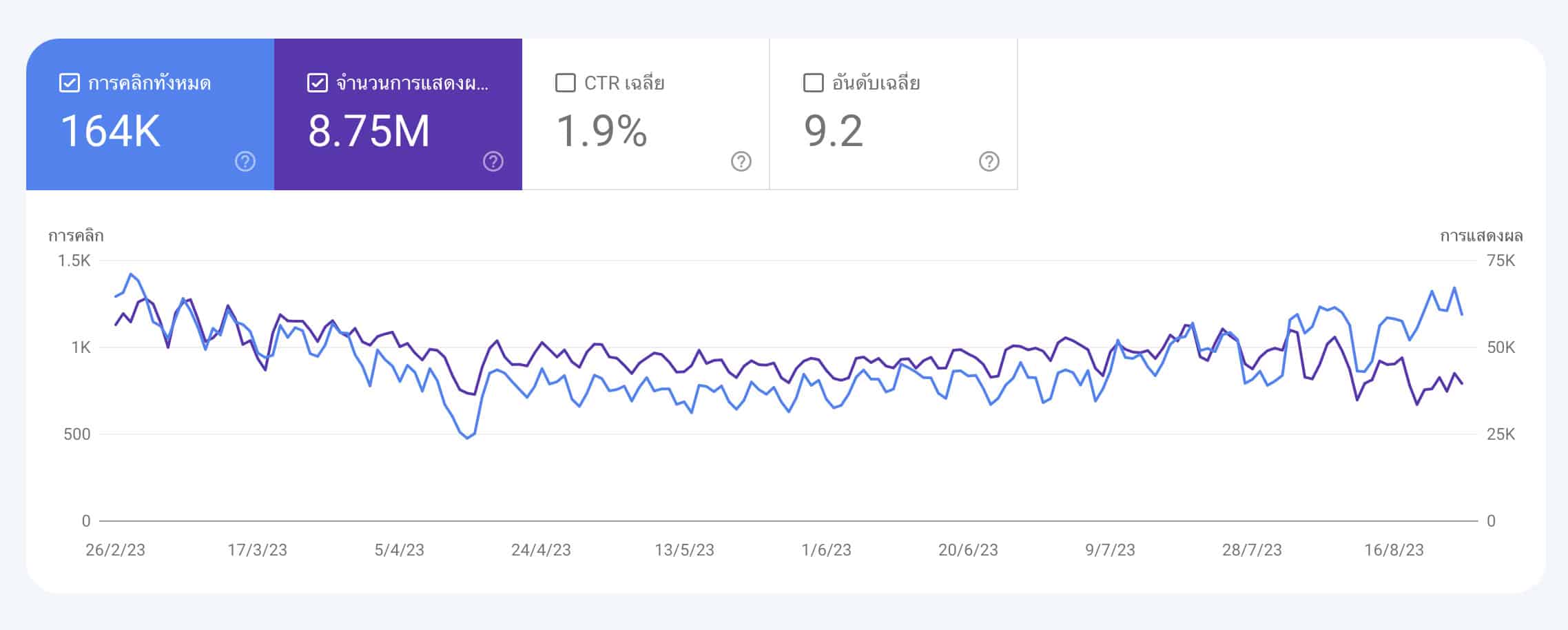
Task: Click the การคลิก left axis label
Action: (x=76, y=236)
